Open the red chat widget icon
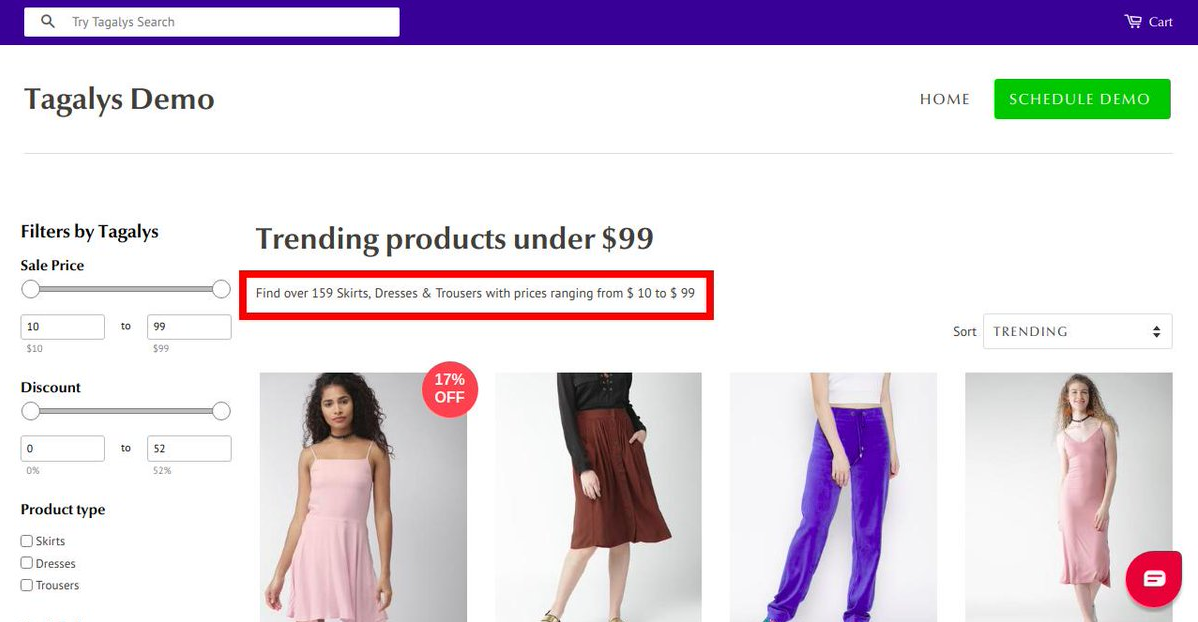Screen dimensions: 1198x622 [1154, 579]
